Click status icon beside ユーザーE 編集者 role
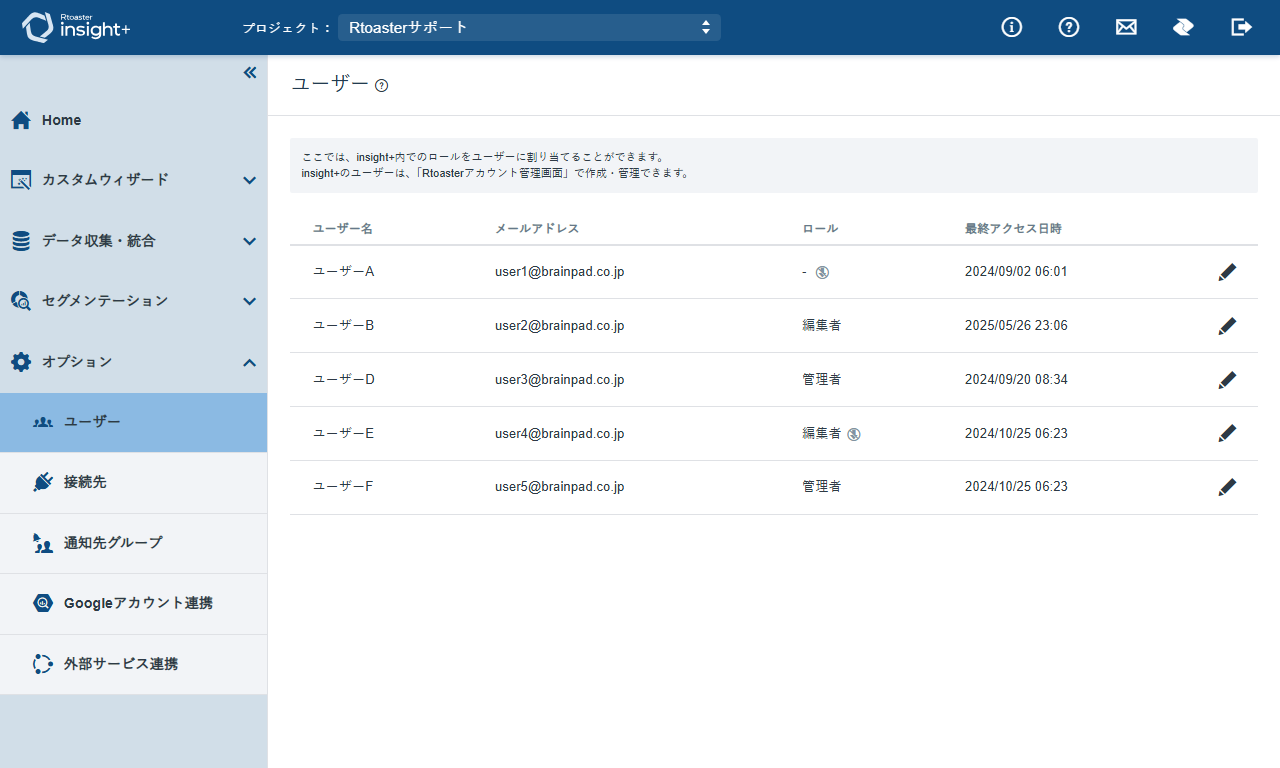Screen dimensions: 1280x768 [854, 434]
